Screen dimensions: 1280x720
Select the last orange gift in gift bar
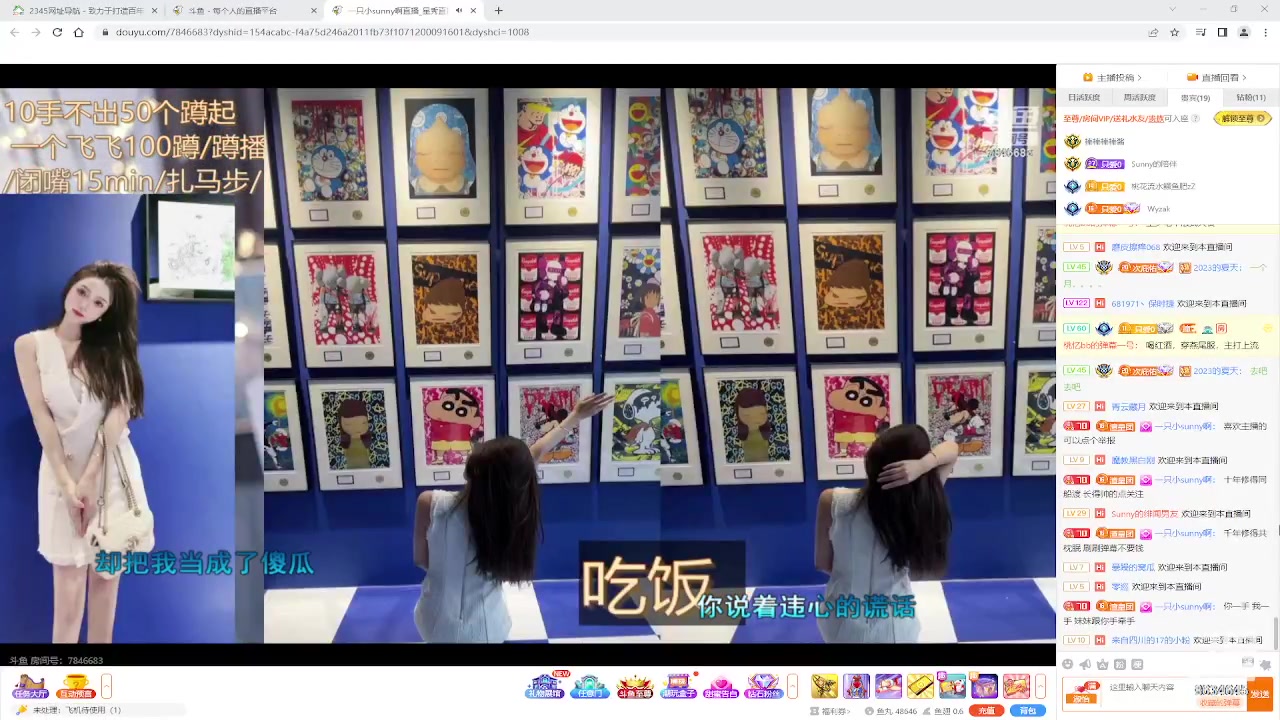click(1016, 686)
